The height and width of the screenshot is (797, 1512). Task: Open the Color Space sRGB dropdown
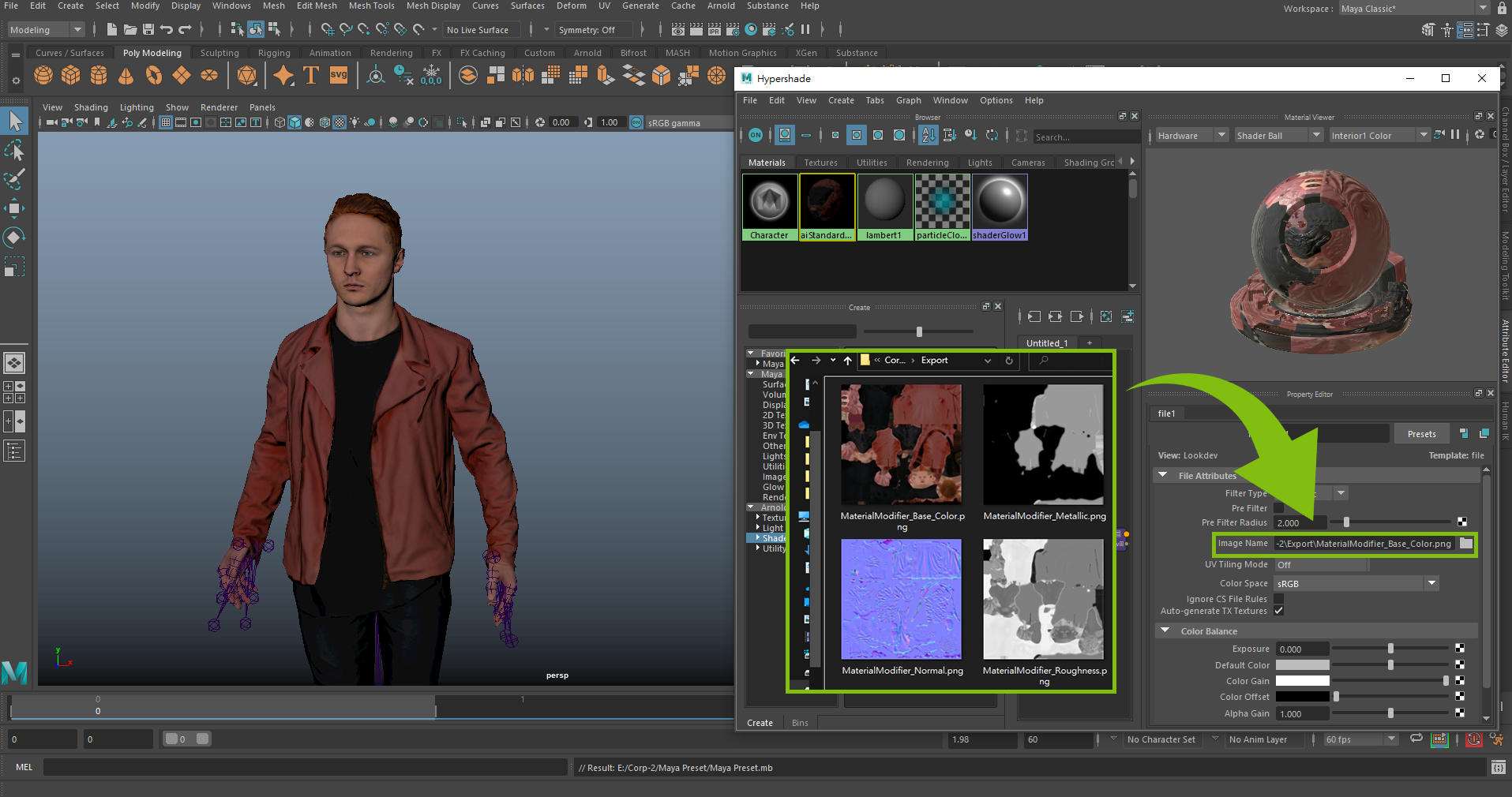[1357, 584]
